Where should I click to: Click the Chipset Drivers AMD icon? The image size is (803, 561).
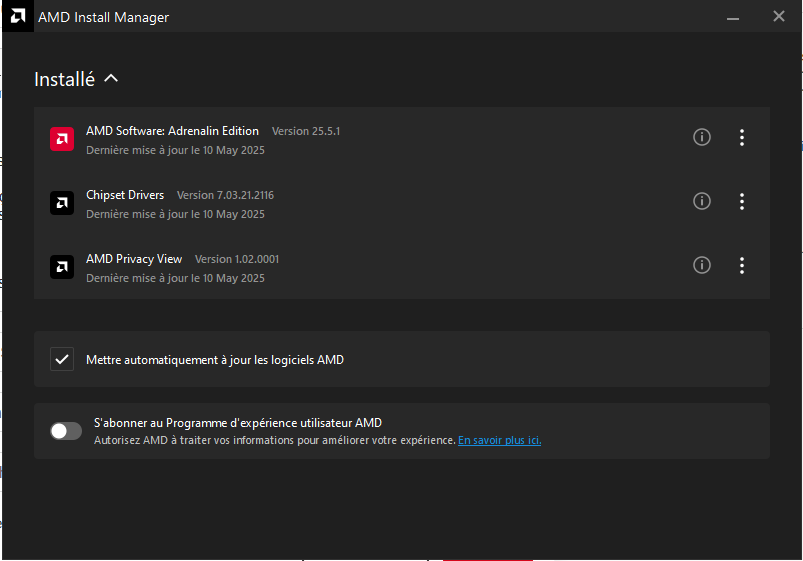(x=62, y=203)
